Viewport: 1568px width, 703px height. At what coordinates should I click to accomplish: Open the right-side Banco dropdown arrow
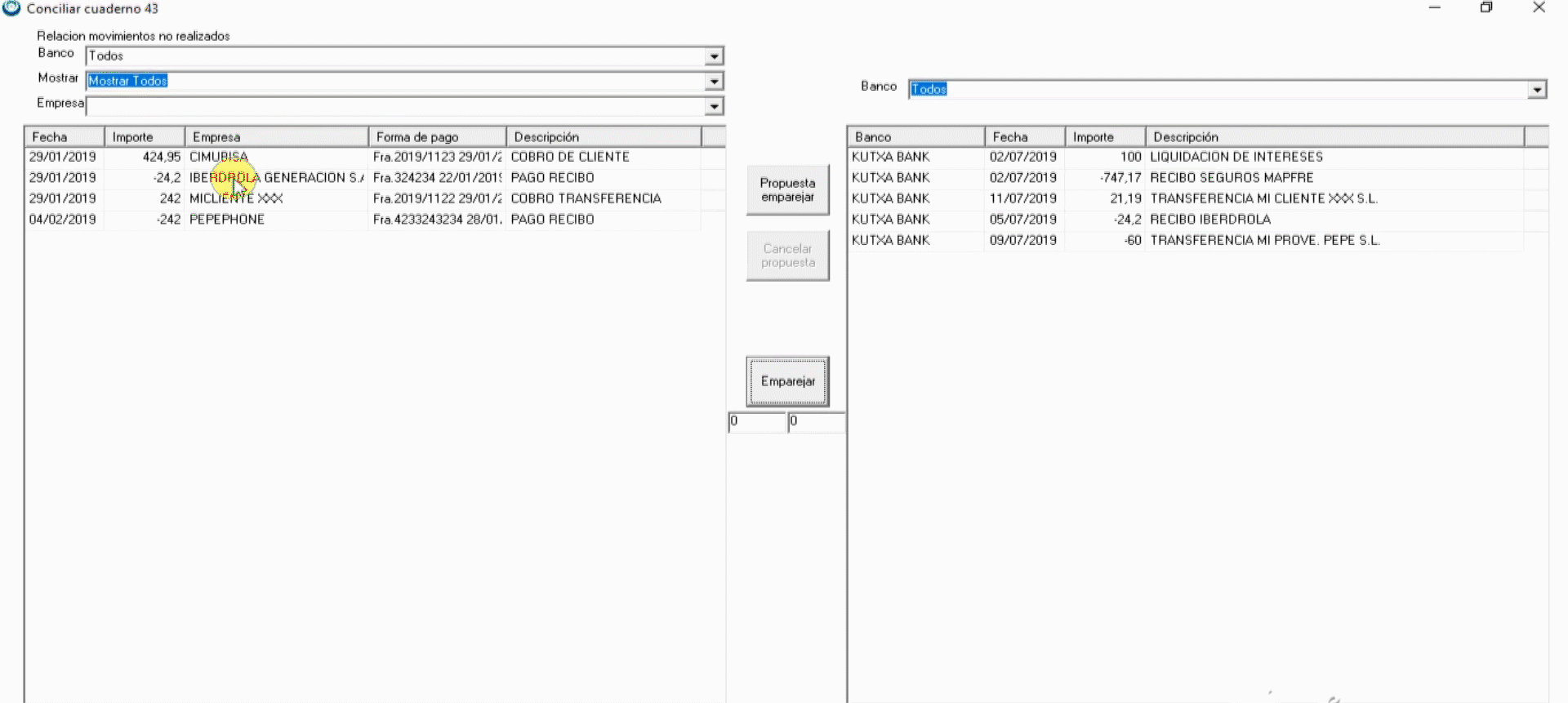click(x=1537, y=90)
